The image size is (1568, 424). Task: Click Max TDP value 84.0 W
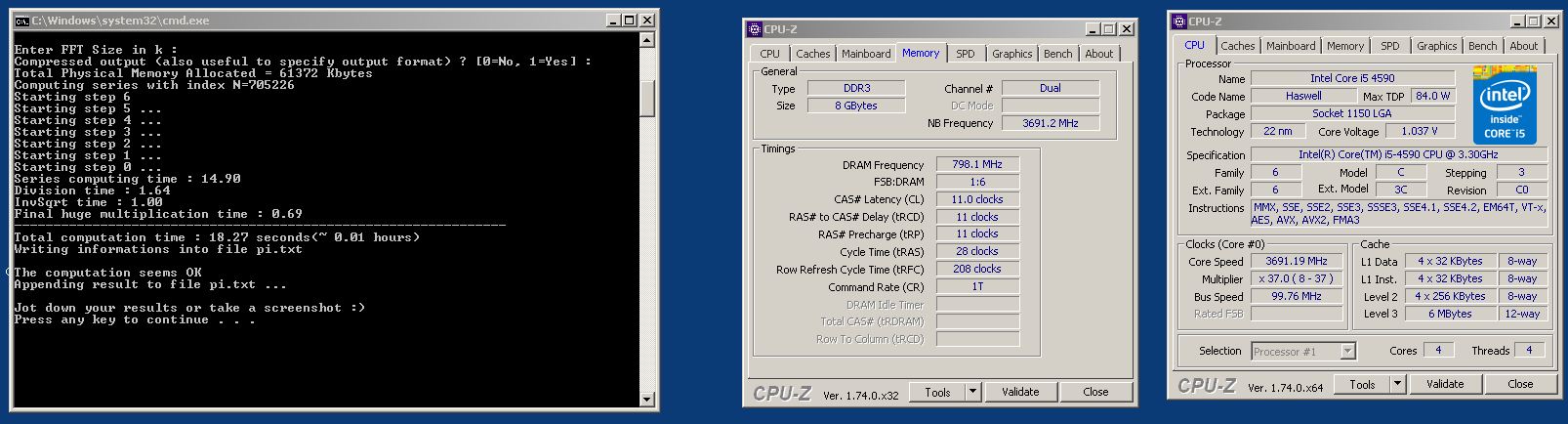(1433, 96)
